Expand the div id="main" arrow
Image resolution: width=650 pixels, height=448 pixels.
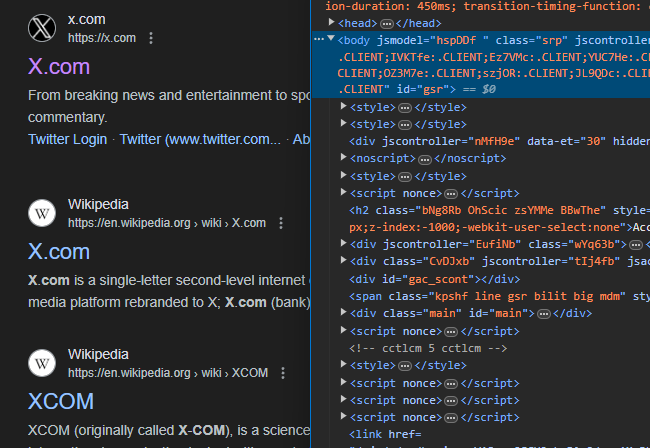[343, 312]
